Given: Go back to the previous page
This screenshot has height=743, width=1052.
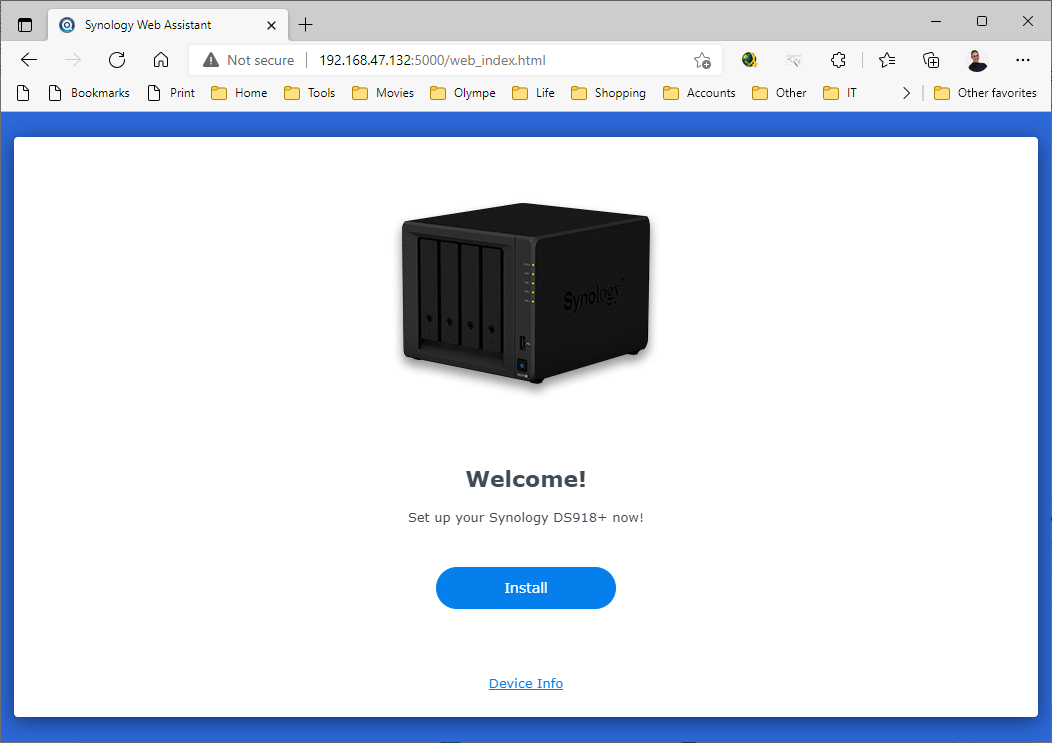Looking at the screenshot, I should click(x=29, y=60).
